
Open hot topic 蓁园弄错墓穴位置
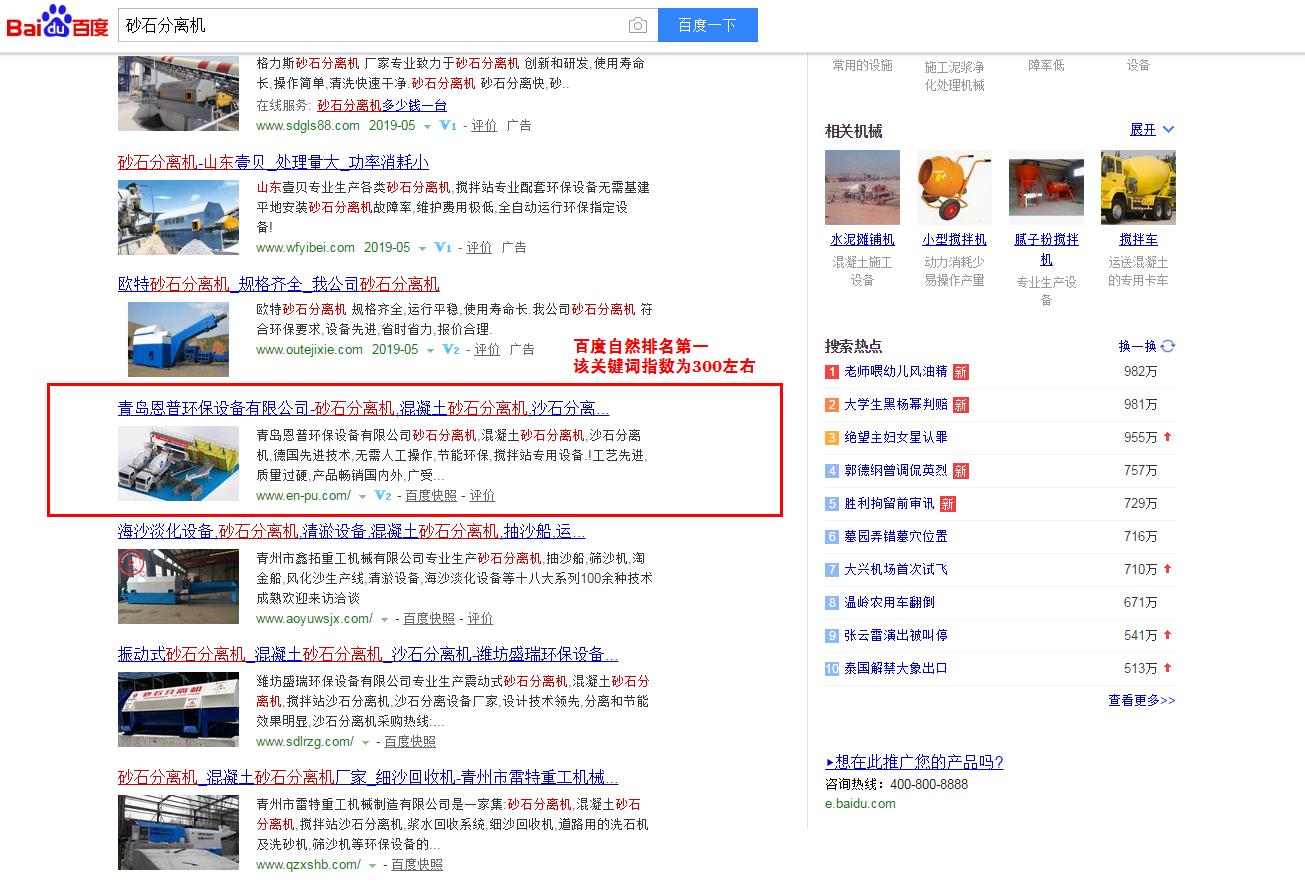(895, 537)
